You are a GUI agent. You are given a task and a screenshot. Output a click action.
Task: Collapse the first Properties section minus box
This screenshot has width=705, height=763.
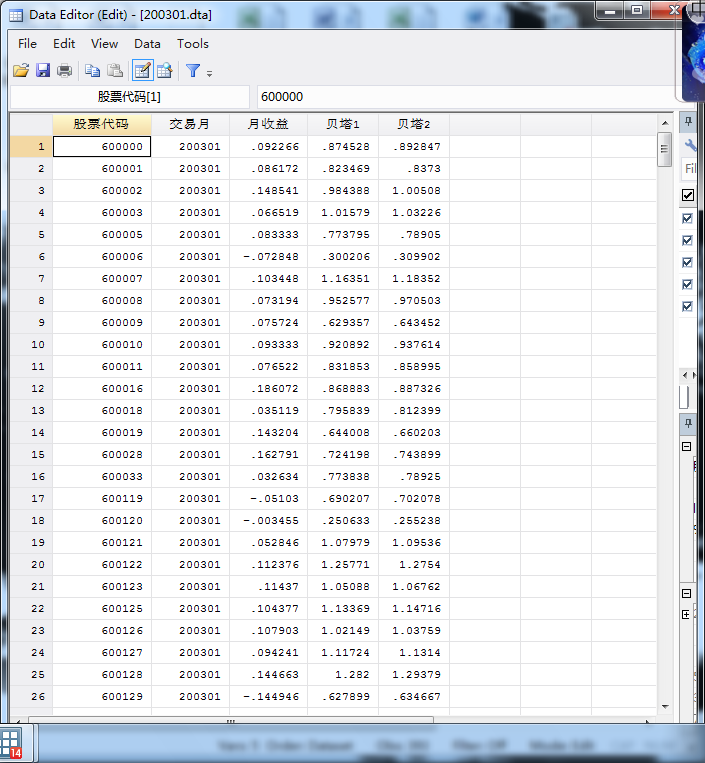click(687, 446)
